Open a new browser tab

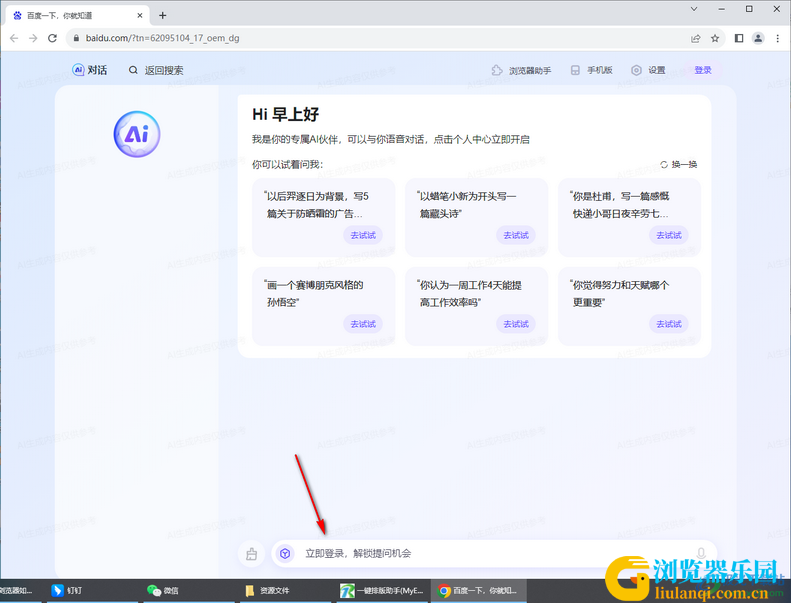pos(162,16)
